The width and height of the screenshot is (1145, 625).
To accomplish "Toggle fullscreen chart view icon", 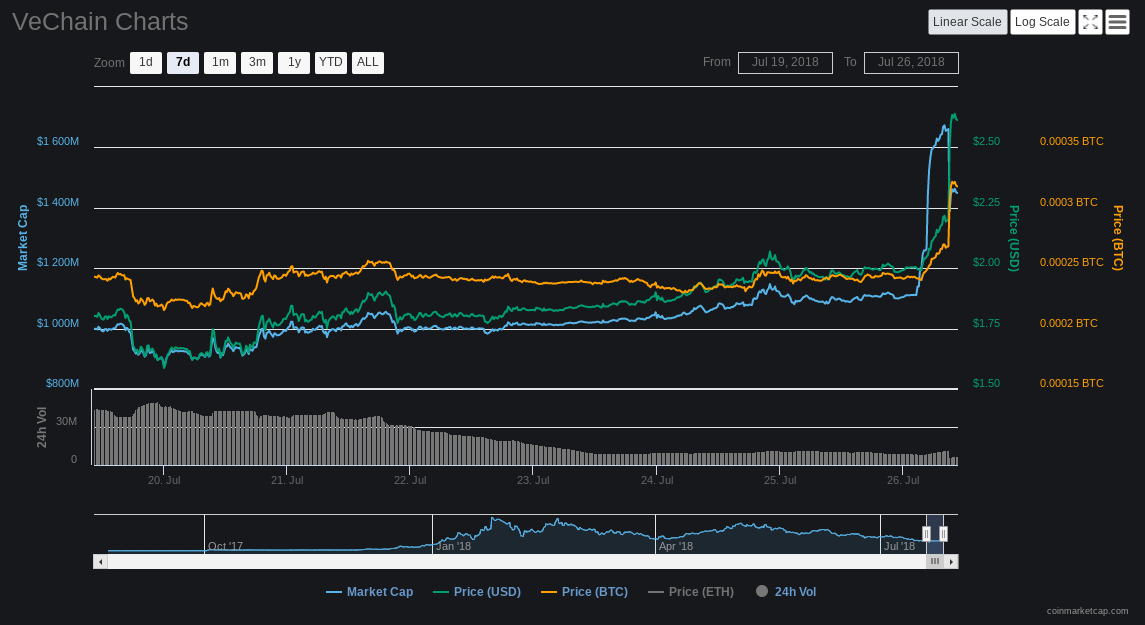I will click(x=1090, y=22).
